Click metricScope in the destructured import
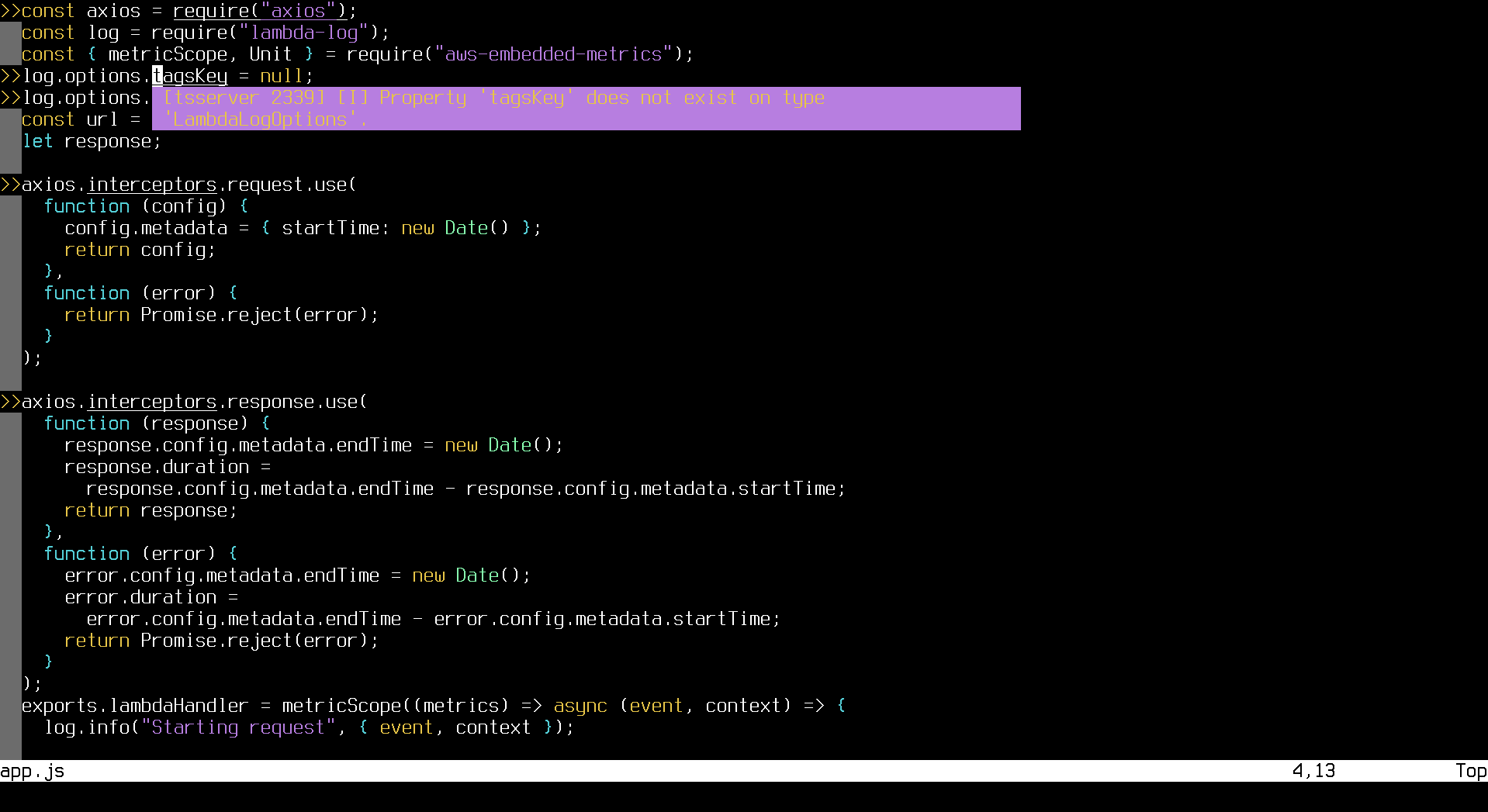This screenshot has width=1488, height=812. [x=168, y=54]
